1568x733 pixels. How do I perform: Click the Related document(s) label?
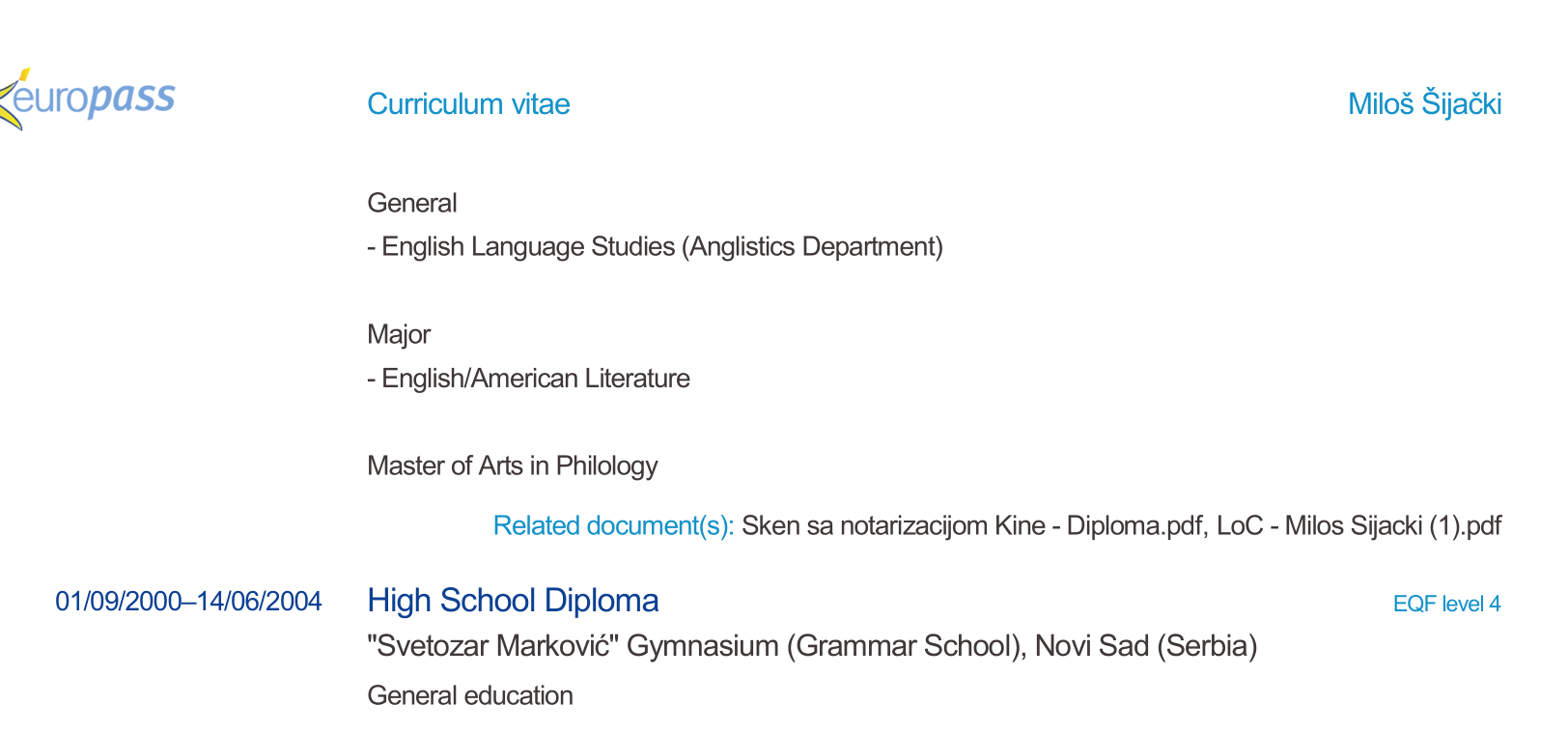click(x=613, y=526)
